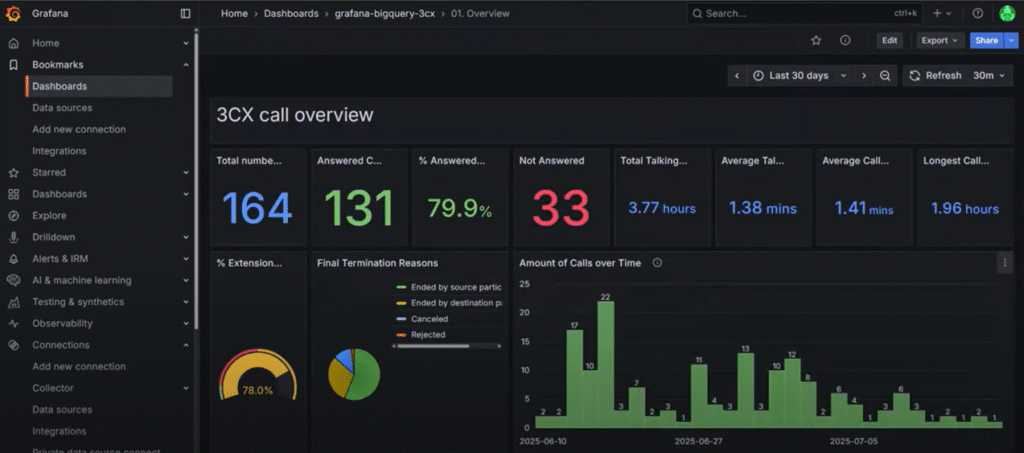Click the plus new item icon

pyautogui.click(x=938, y=13)
